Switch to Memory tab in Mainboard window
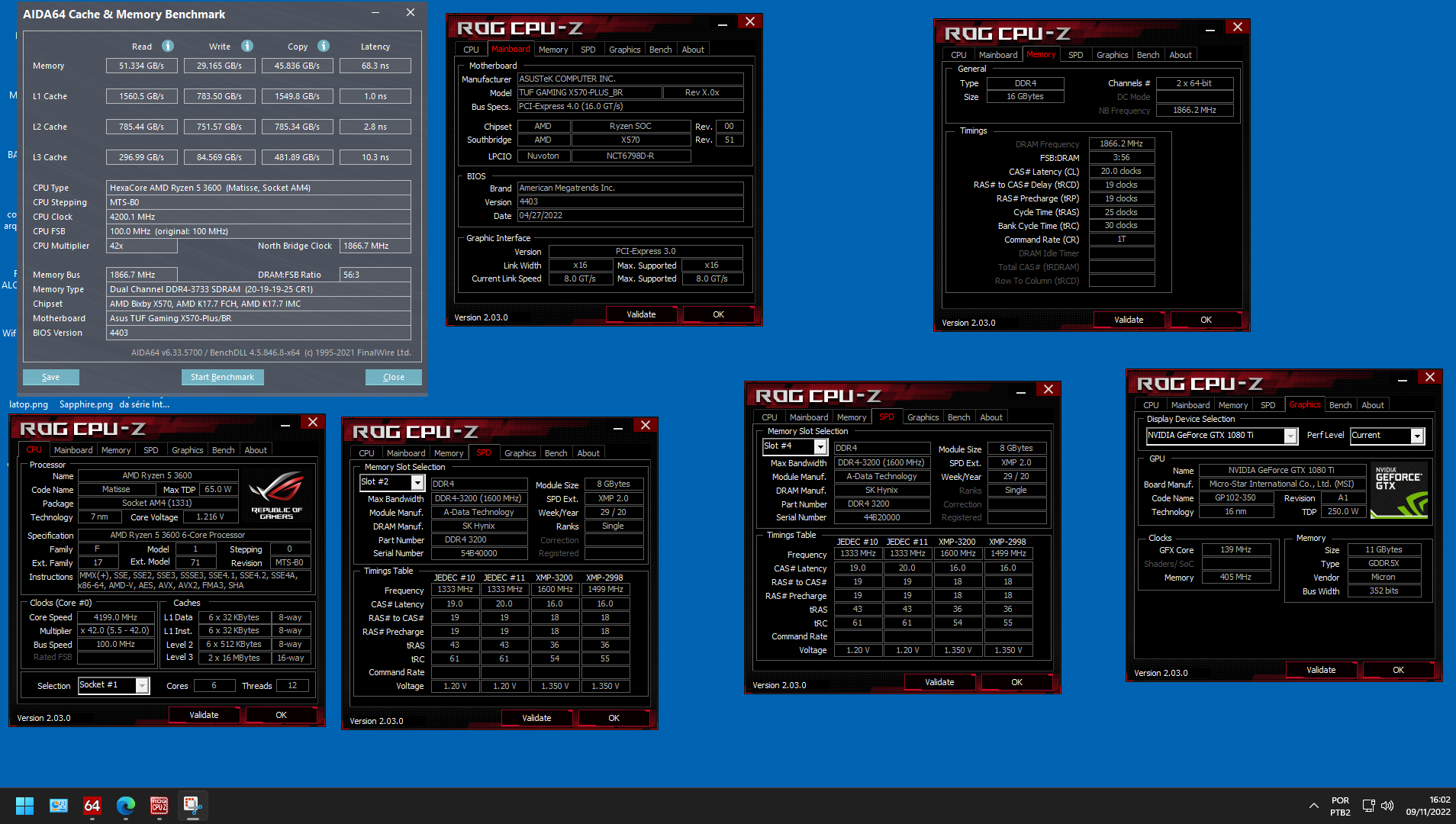The width and height of the screenshot is (1456, 824). coord(552,50)
